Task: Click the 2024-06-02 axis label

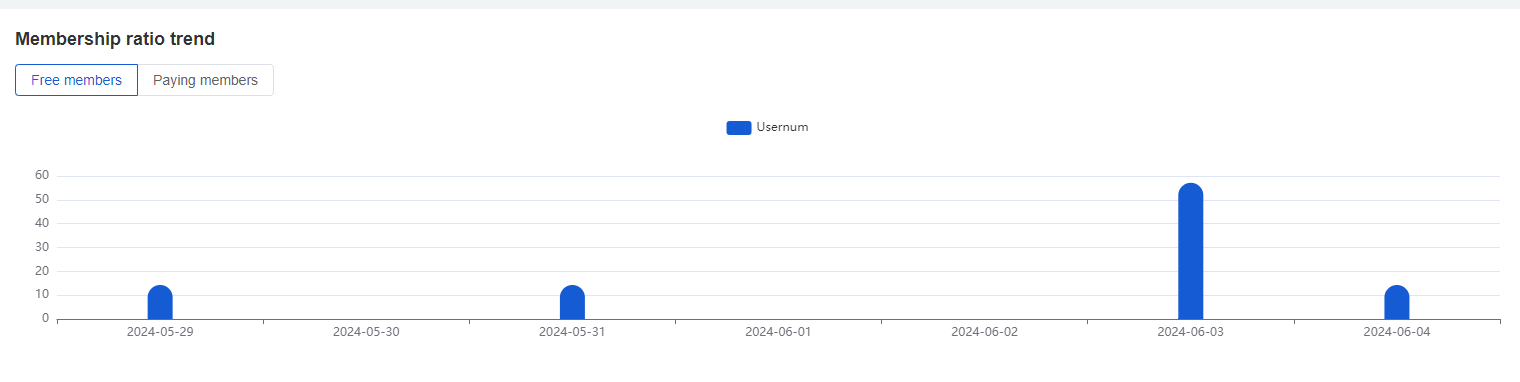Action: click(x=984, y=331)
